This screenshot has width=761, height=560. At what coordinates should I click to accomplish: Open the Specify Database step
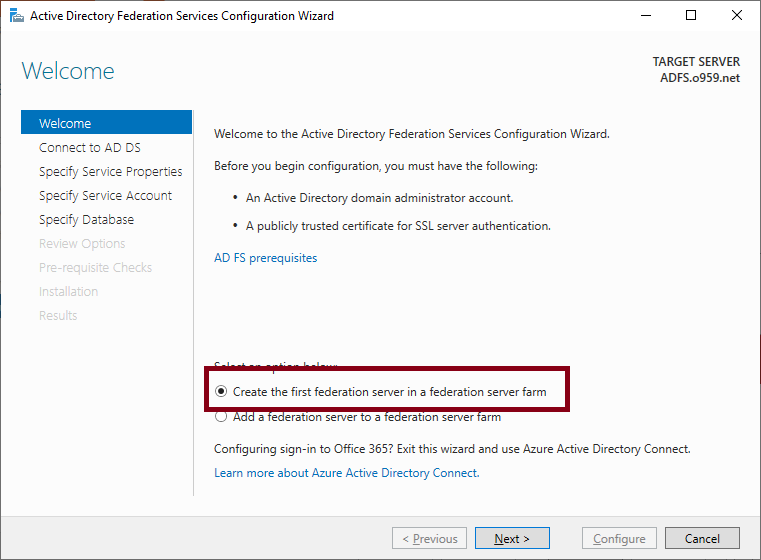click(x=86, y=219)
